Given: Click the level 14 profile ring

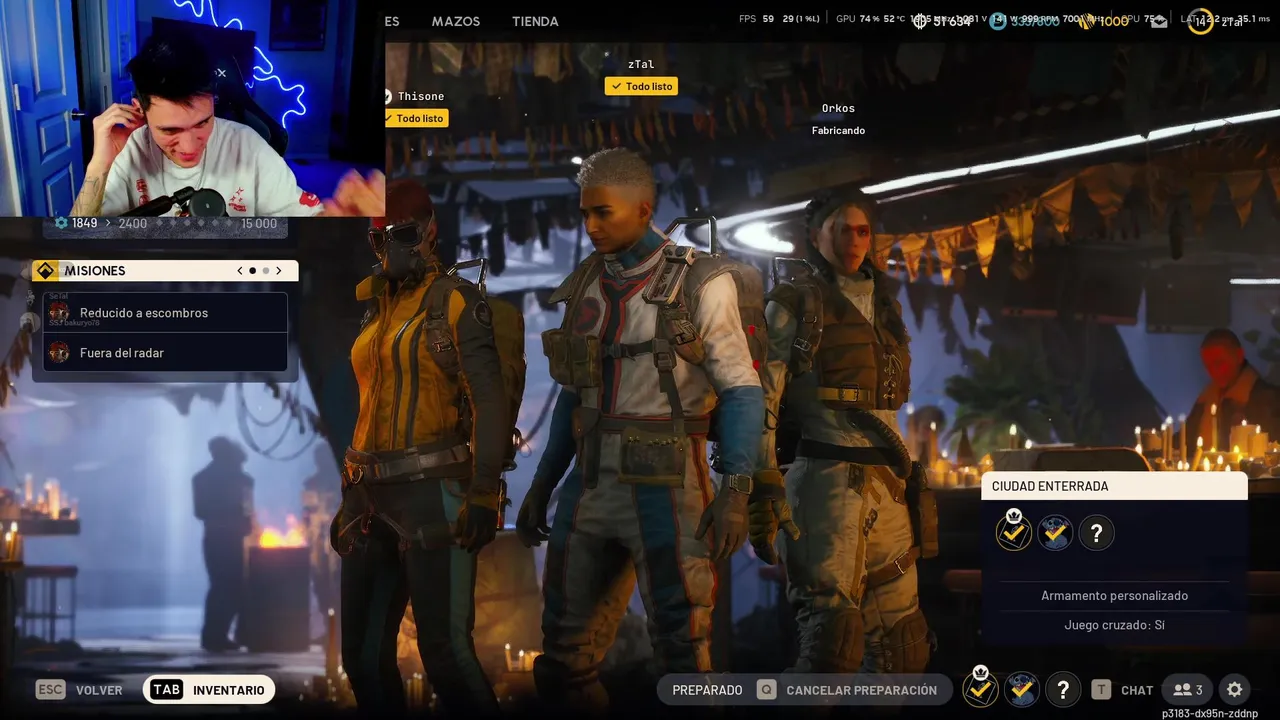Looking at the screenshot, I should coord(1200,21).
